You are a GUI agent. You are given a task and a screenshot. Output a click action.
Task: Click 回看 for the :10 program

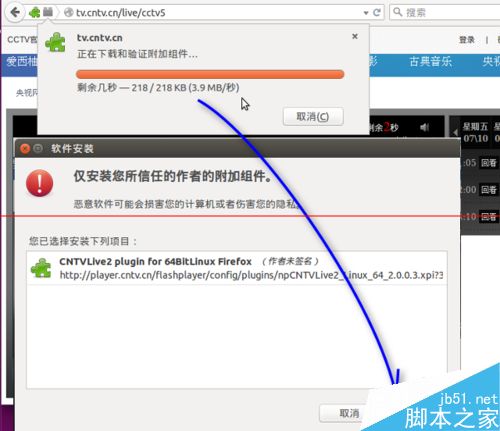[489, 217]
